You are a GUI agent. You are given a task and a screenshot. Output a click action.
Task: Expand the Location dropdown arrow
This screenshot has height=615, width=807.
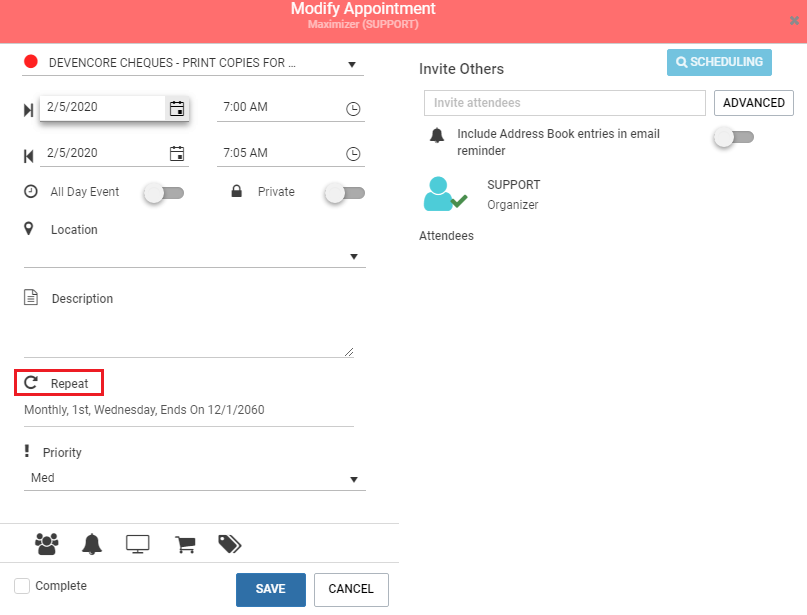(x=354, y=256)
